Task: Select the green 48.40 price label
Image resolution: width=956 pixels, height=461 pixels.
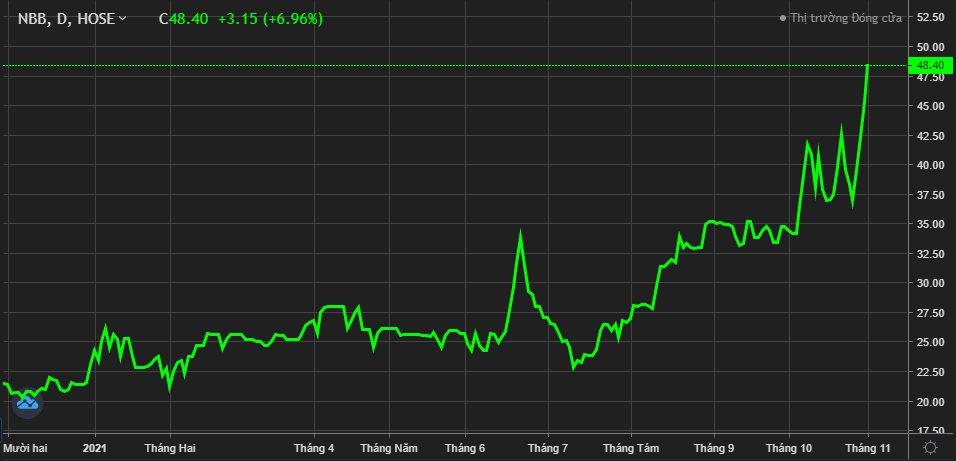Action: pyautogui.click(x=930, y=65)
